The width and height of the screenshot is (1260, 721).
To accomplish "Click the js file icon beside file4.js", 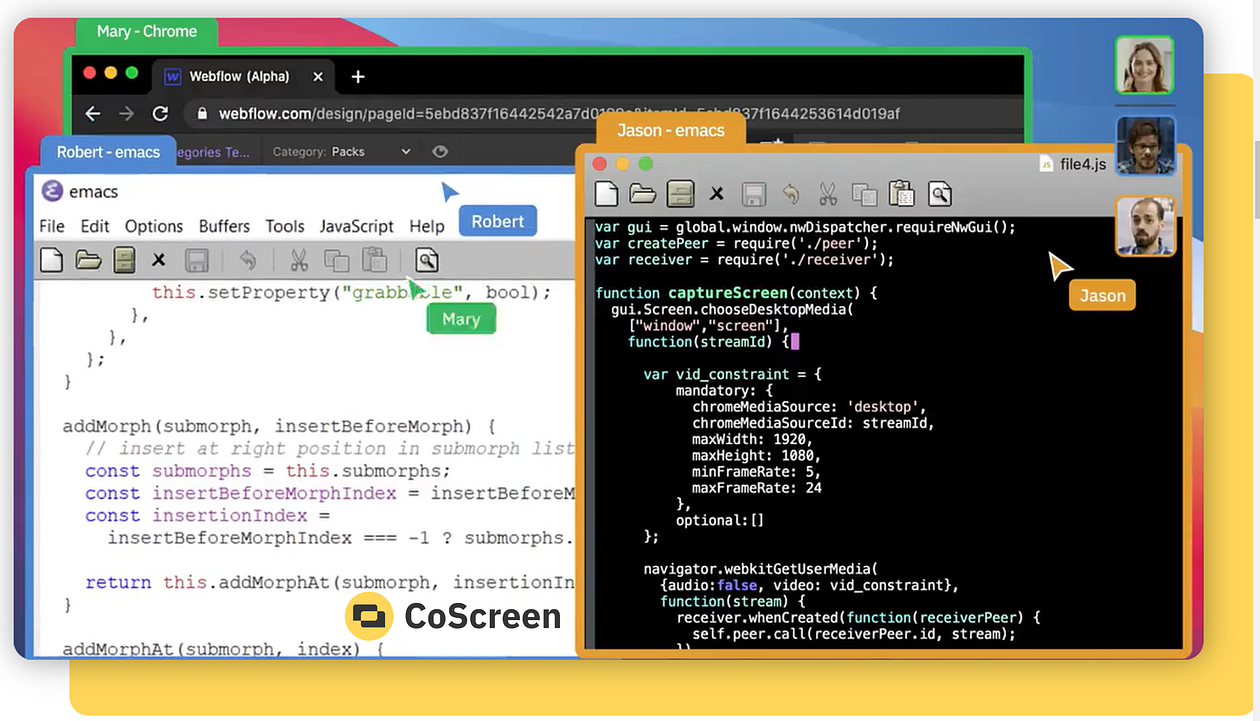I will [x=1046, y=163].
